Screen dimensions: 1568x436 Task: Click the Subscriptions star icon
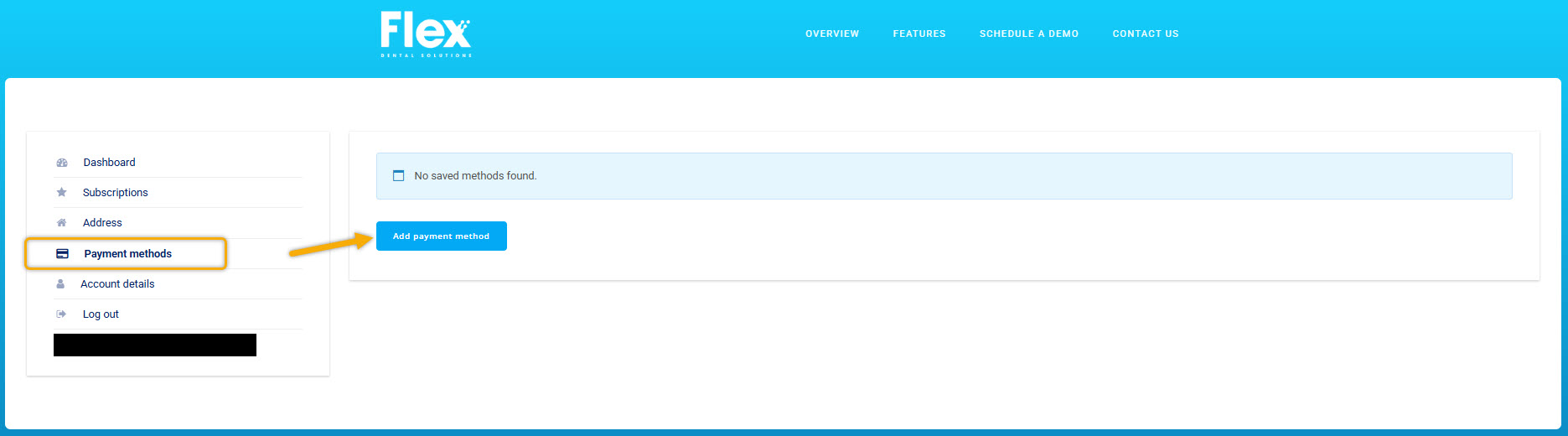click(62, 192)
